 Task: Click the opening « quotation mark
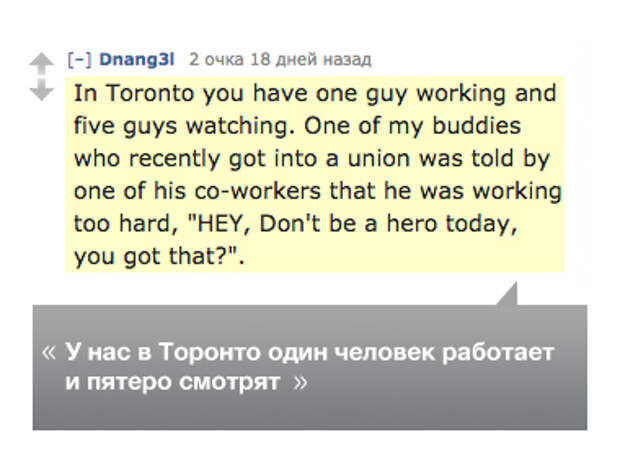coord(49,352)
